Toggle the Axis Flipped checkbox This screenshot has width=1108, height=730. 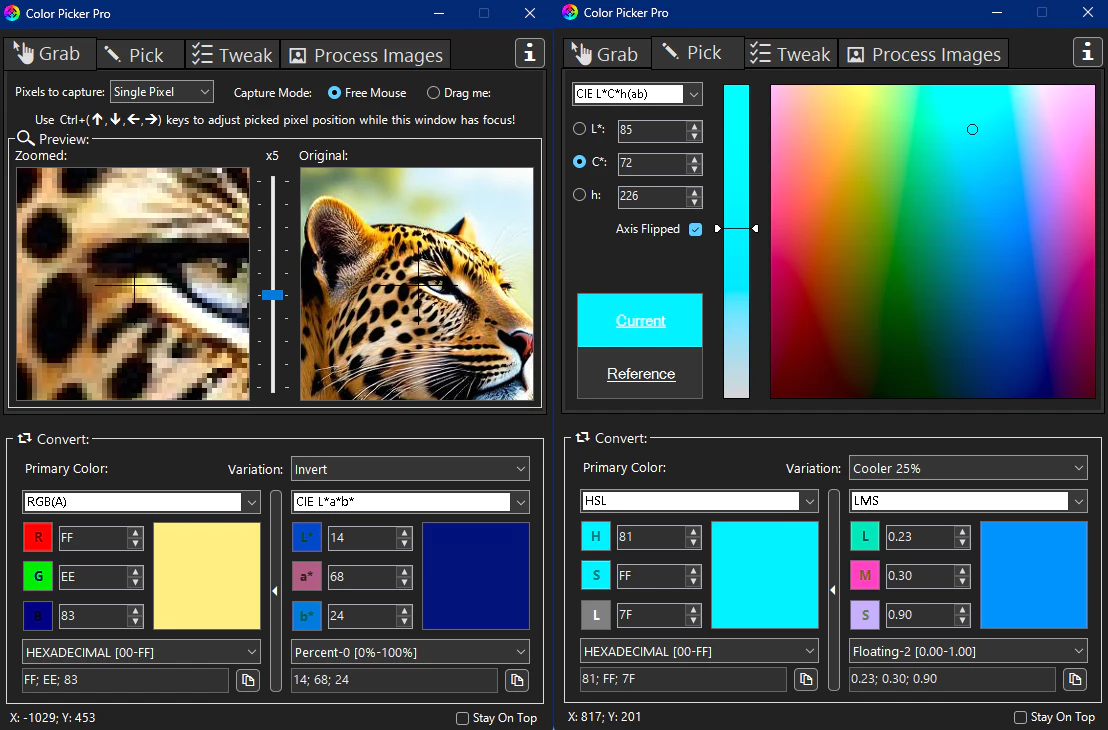tap(696, 229)
